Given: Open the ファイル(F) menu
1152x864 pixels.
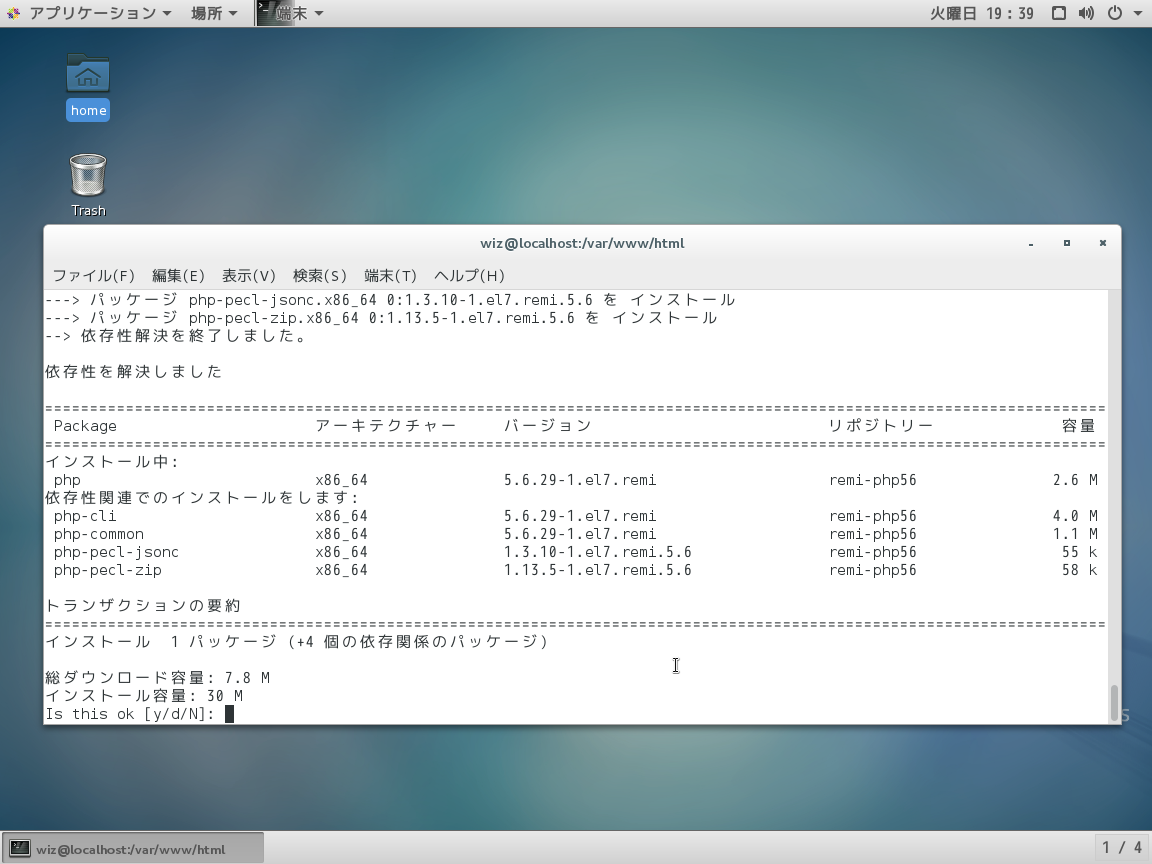Looking at the screenshot, I should click(x=93, y=276).
